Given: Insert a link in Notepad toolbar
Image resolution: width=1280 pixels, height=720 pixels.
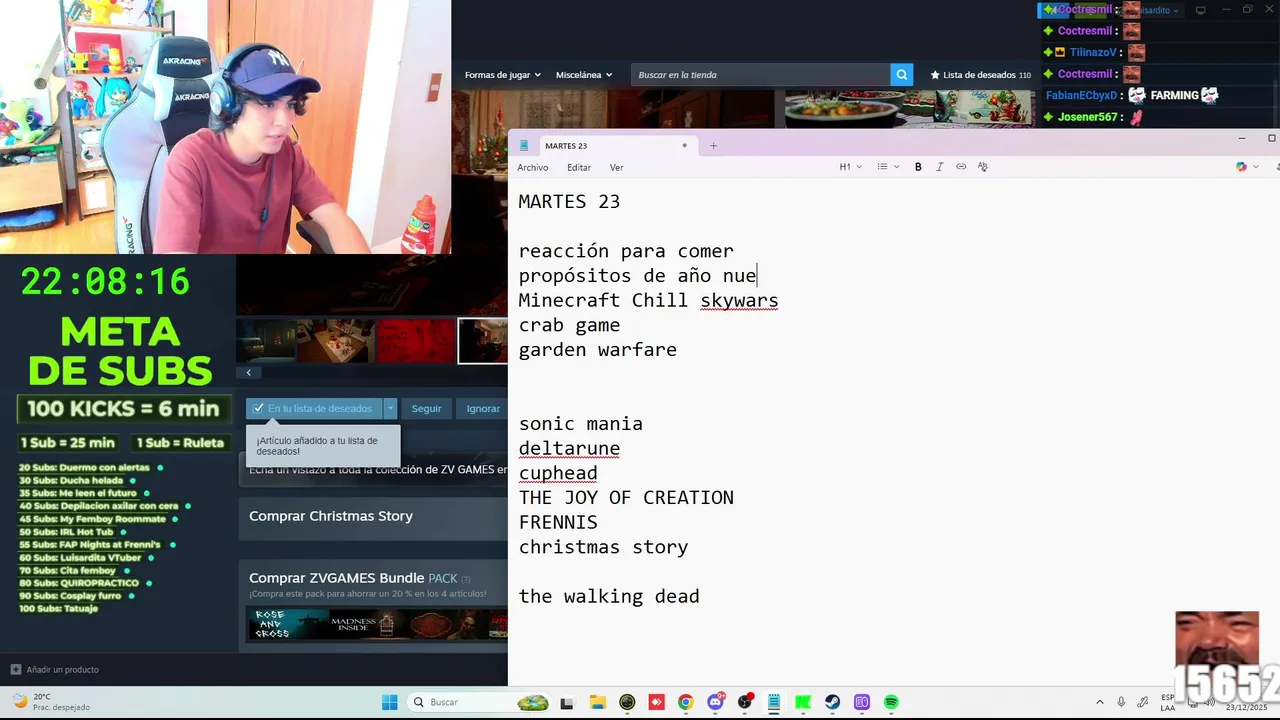Looking at the screenshot, I should pos(961,167).
